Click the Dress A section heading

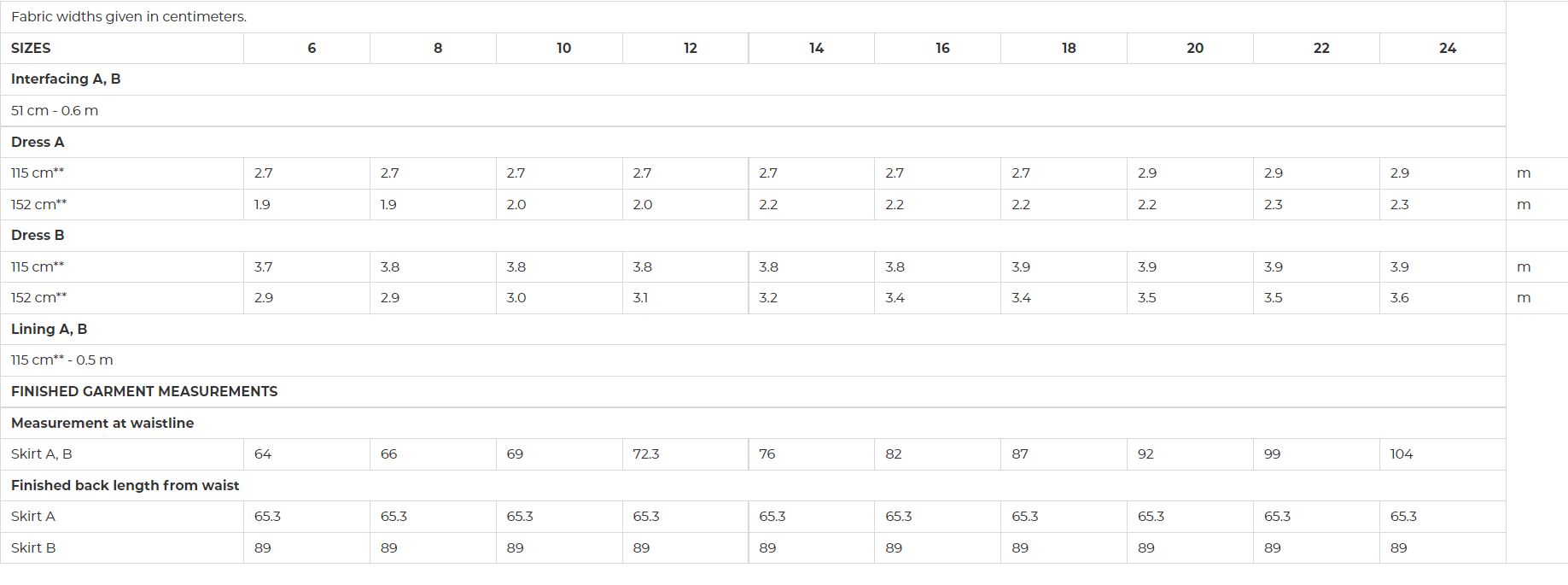click(38, 142)
